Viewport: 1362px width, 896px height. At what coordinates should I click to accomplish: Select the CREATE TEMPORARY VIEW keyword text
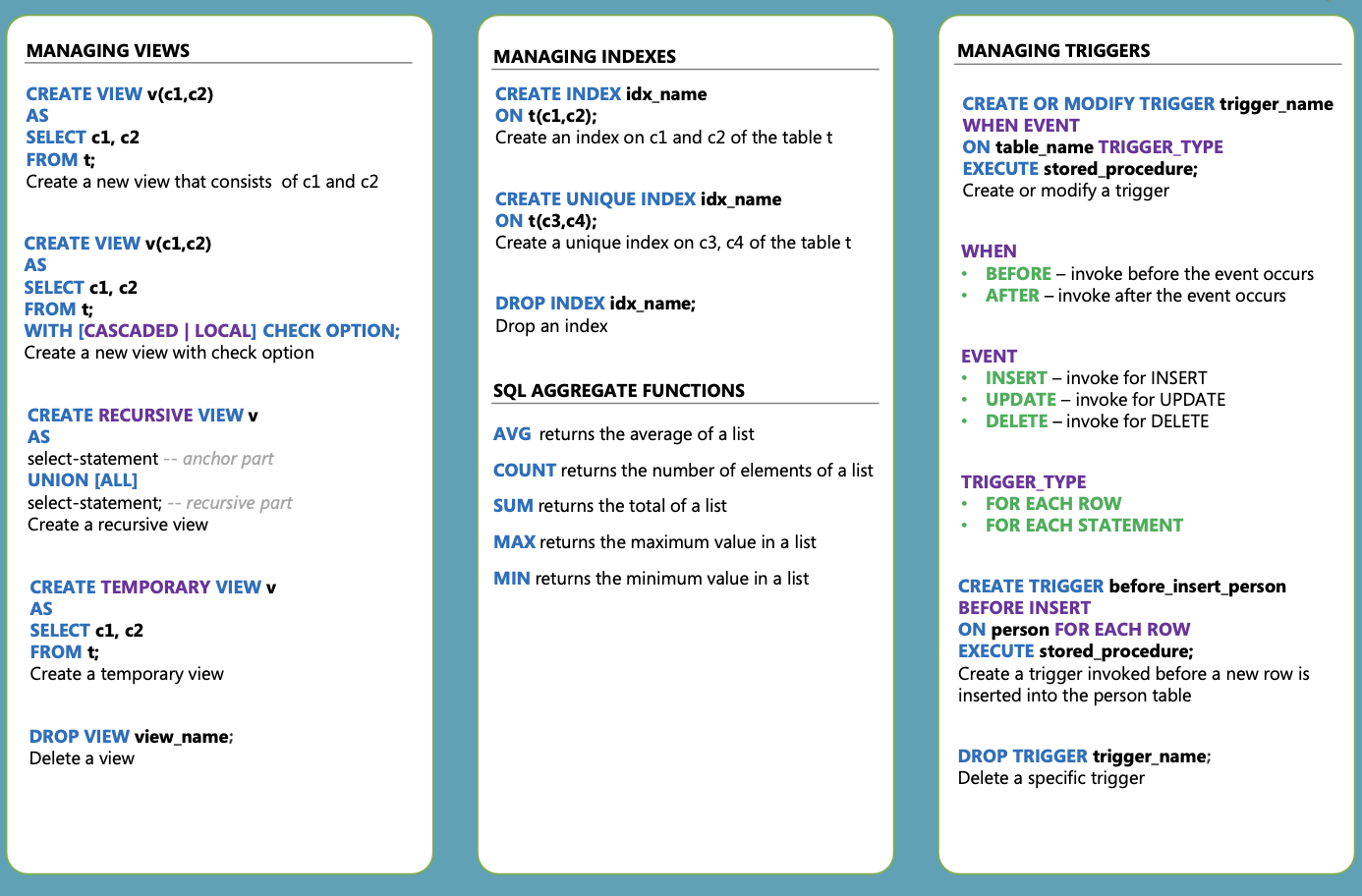click(145, 587)
